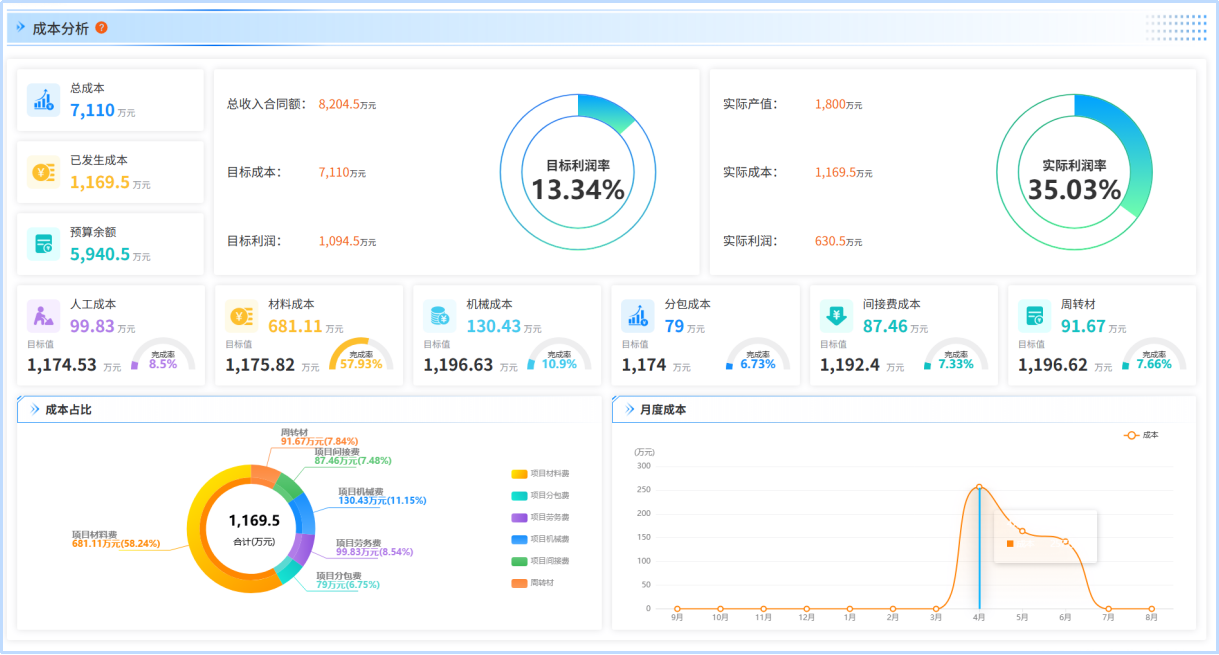
Task: Click the 预算余额 card icon
Action: pos(43,244)
